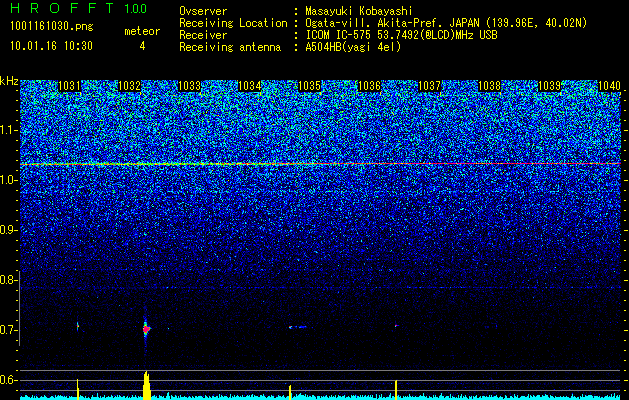Click the horizontal echo streak near 1035
The width and height of the screenshot is (629, 400).
[298, 327]
